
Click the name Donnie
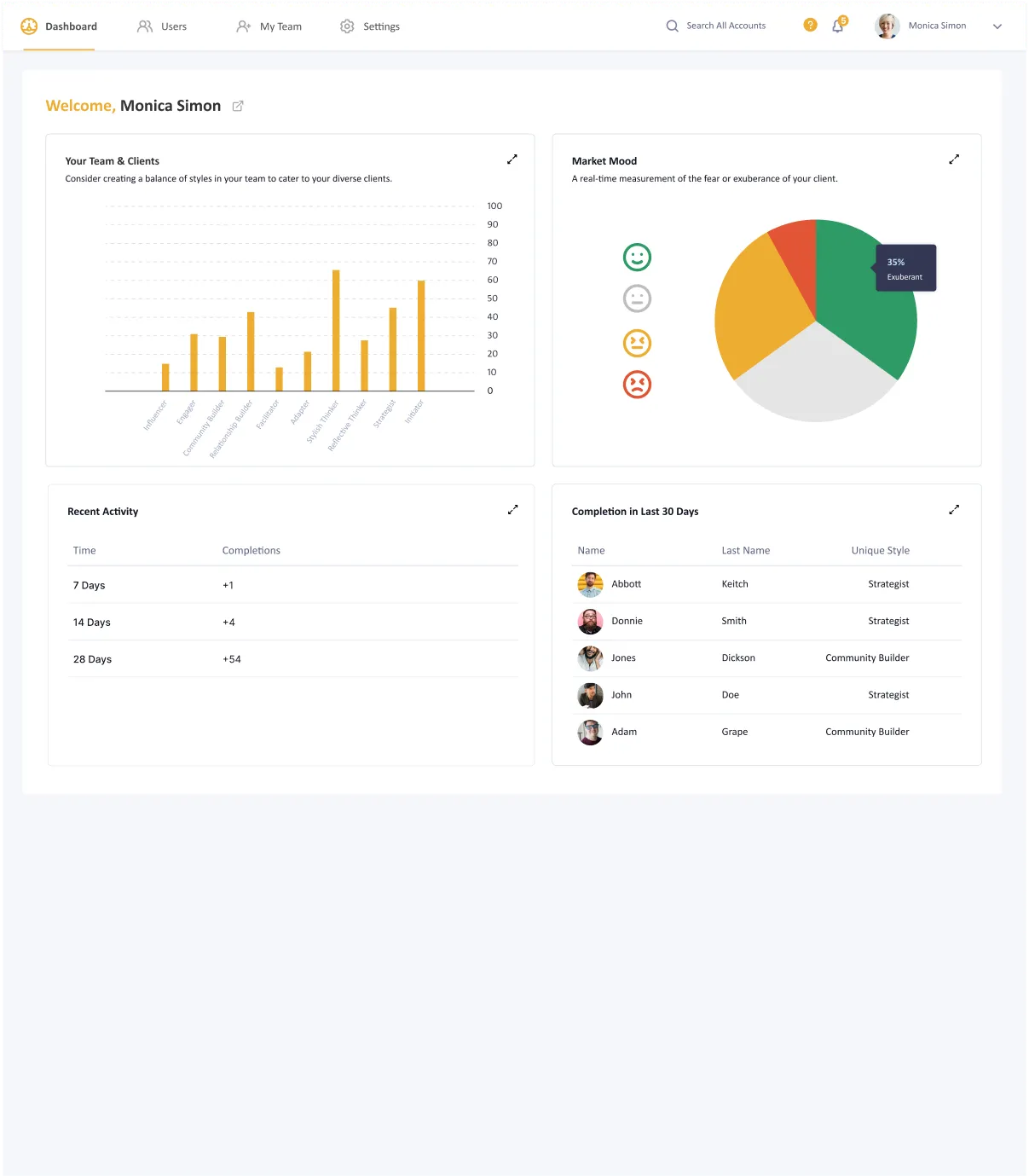[x=627, y=621]
